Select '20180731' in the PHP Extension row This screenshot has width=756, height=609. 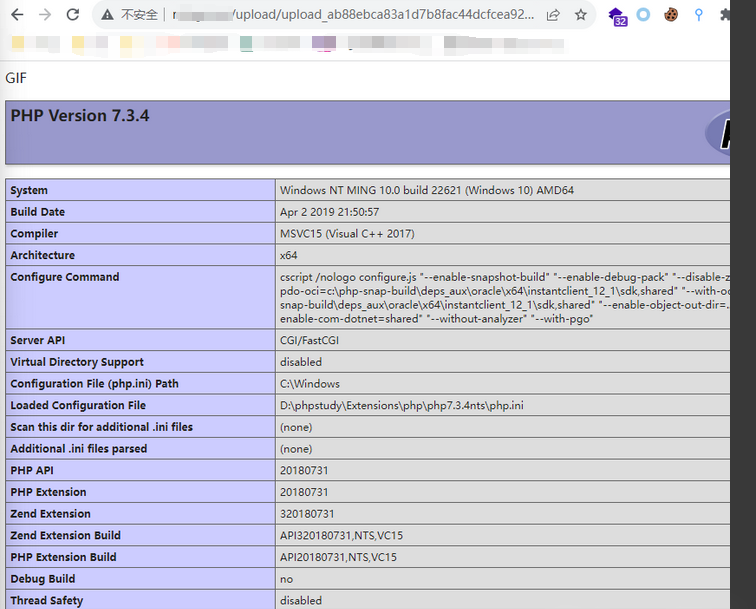(304, 492)
